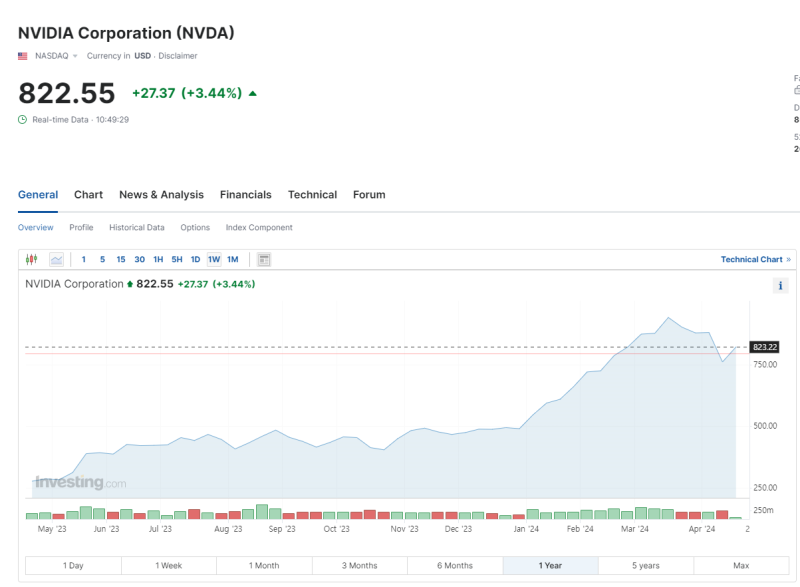This screenshot has height=587, width=800.
Task: Select the Profile sub-tab
Action: click(81, 227)
